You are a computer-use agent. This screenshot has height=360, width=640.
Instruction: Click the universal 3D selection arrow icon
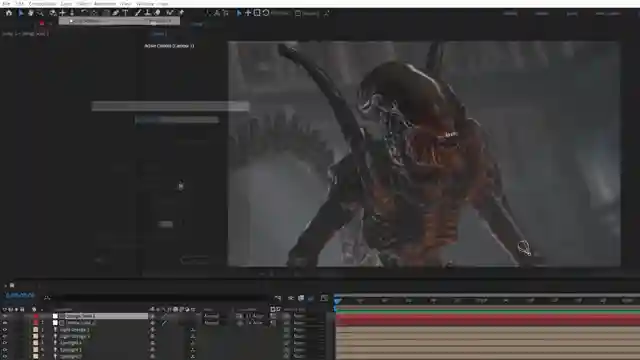pos(239,13)
